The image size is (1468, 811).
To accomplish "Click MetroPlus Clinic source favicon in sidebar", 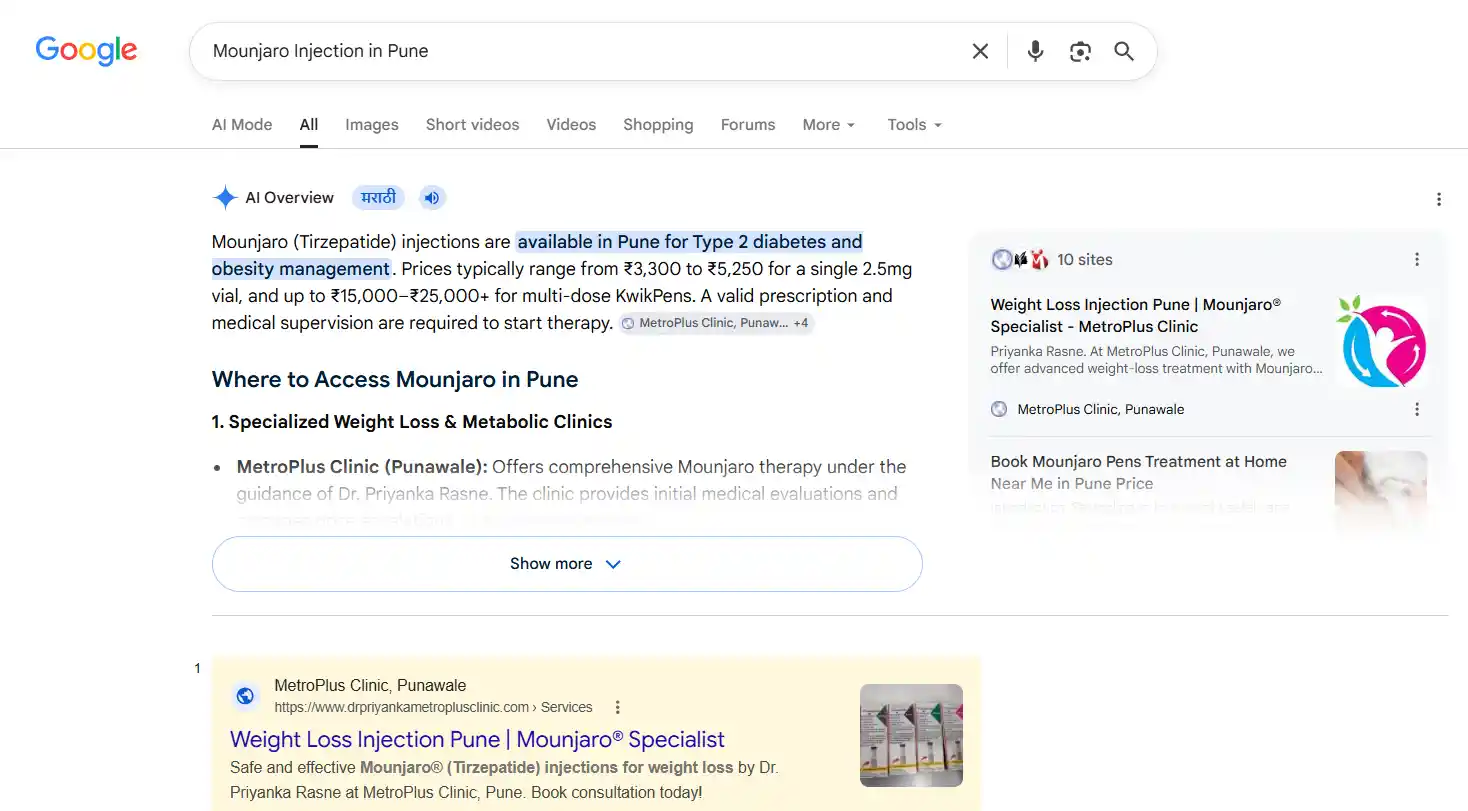I will (999, 409).
